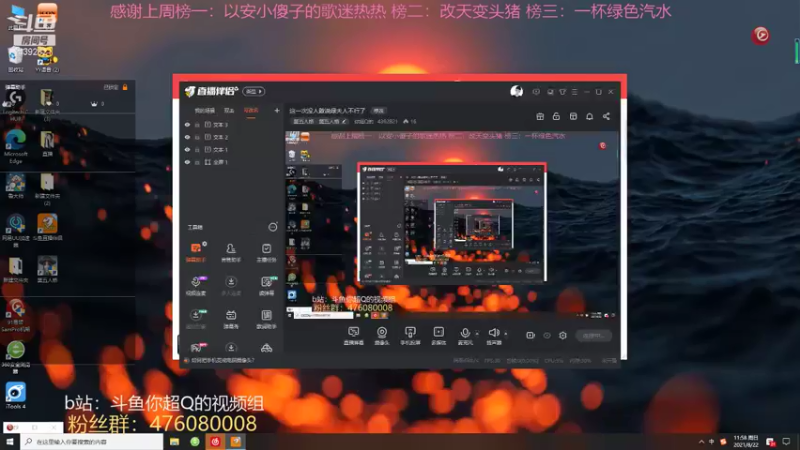Select the 全屏 1 layer row
This screenshot has width=800, height=450.
(232, 162)
